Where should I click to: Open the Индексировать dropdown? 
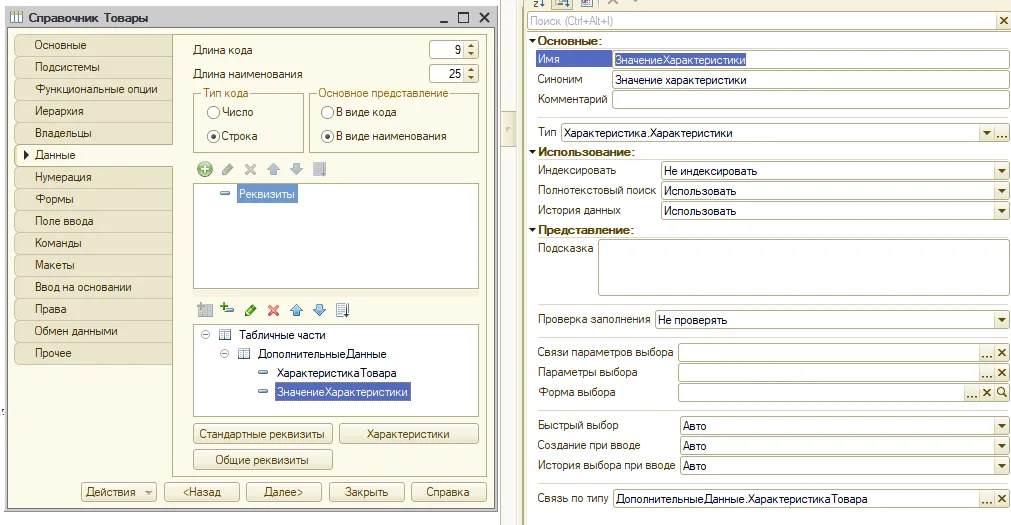point(1002,171)
